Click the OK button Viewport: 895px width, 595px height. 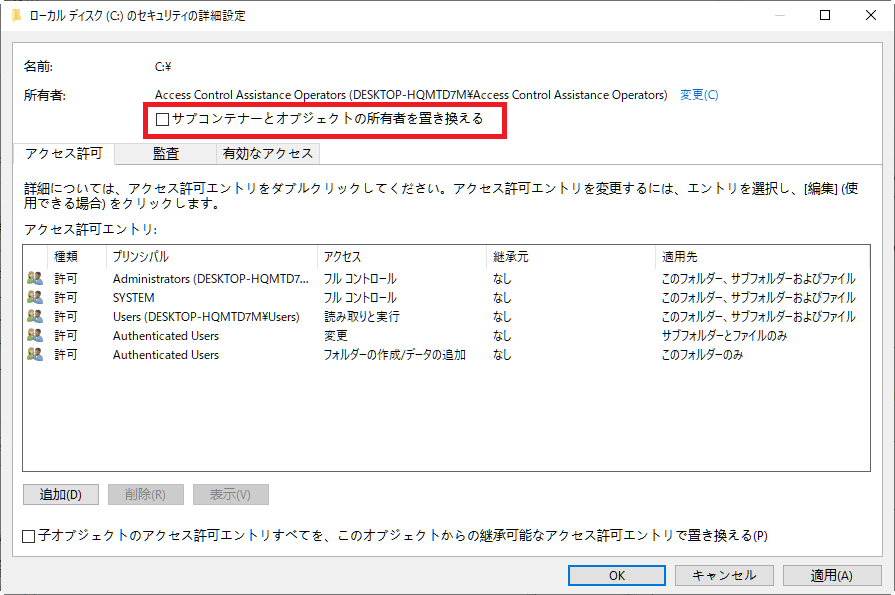pos(617,576)
